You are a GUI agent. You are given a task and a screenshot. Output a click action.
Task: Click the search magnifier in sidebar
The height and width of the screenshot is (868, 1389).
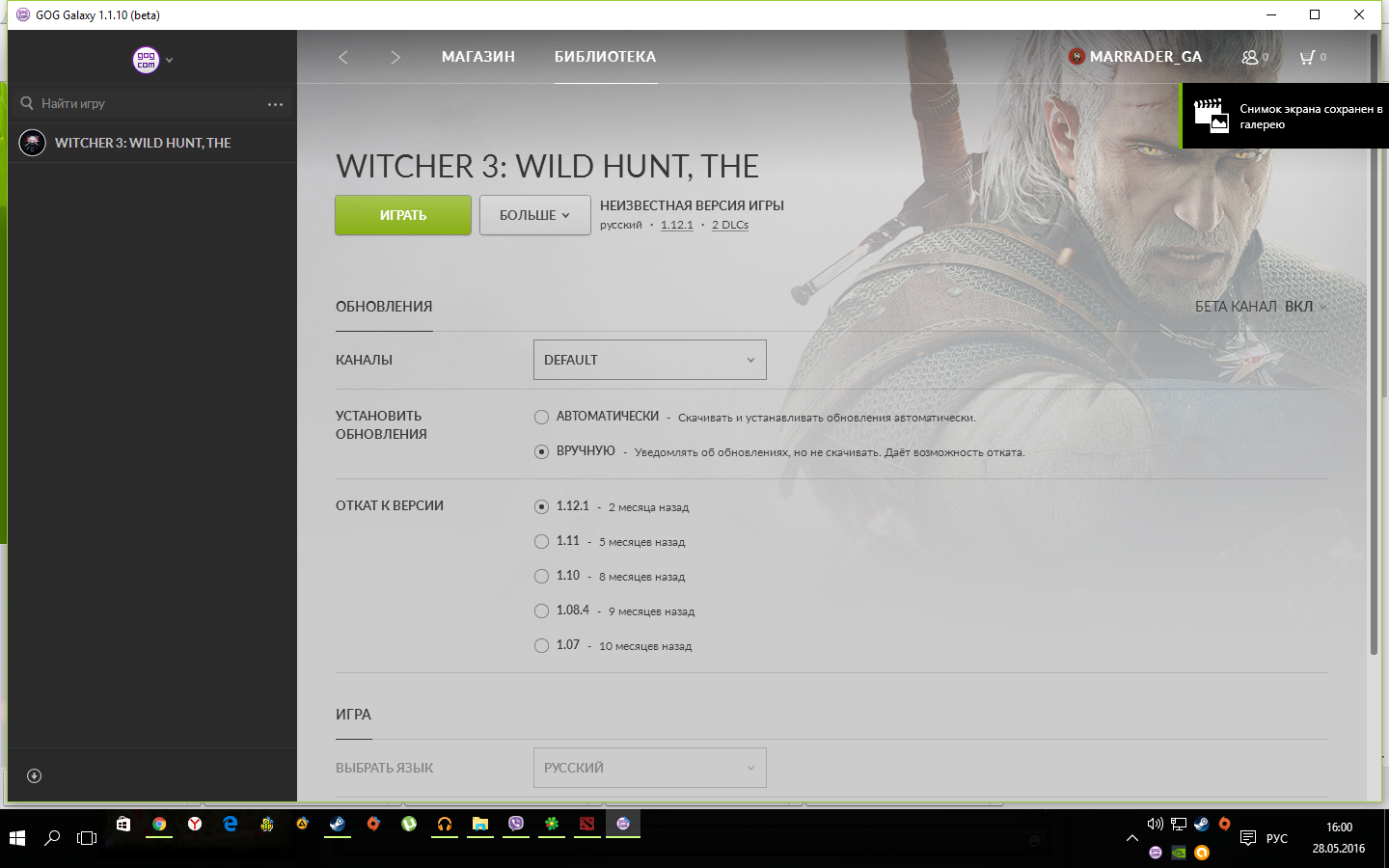point(27,103)
